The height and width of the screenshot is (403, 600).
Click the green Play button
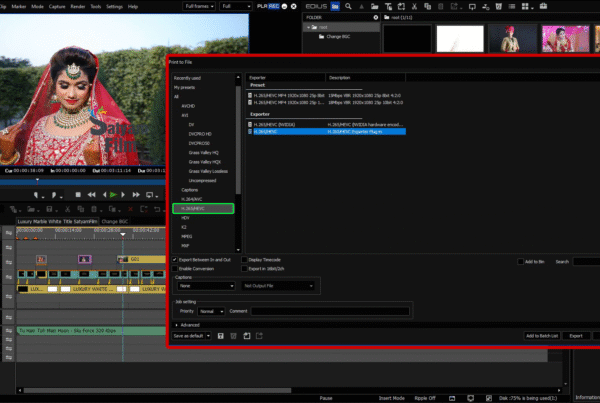(x=113, y=195)
